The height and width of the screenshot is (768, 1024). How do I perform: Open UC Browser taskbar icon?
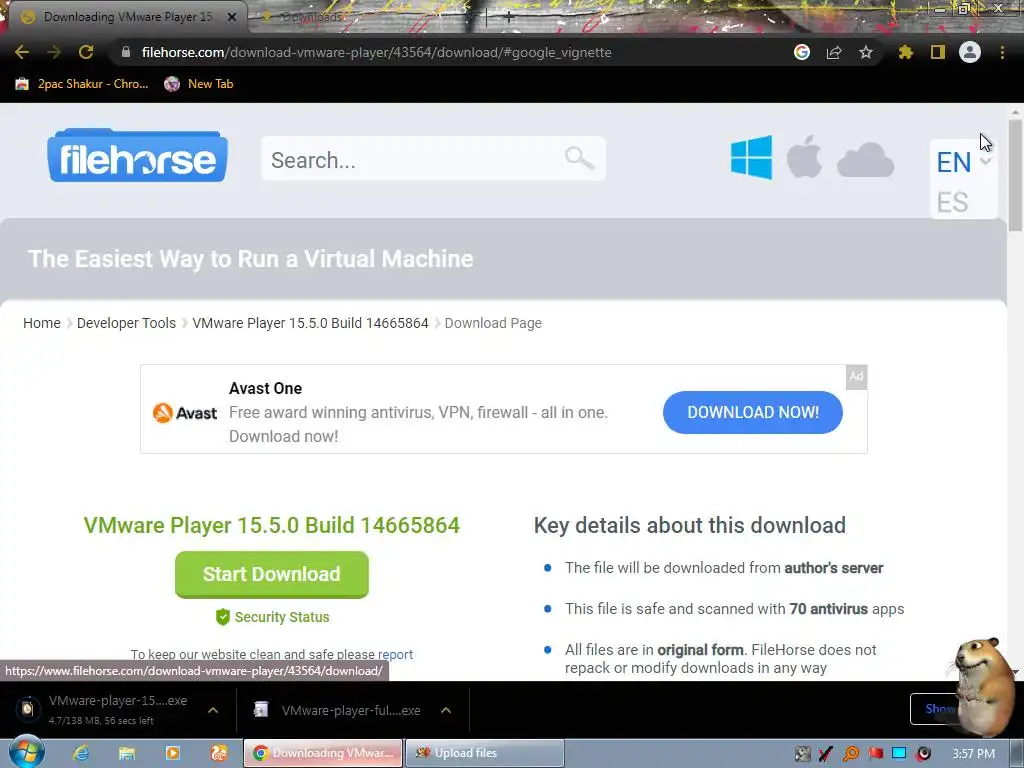pos(219,753)
